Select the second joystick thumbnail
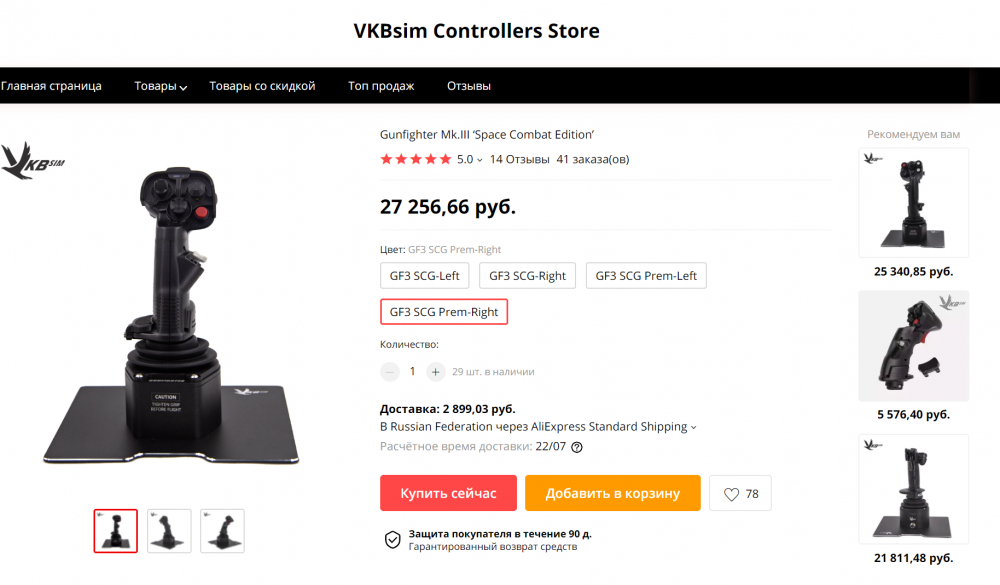This screenshot has width=1000, height=585. pos(169,531)
